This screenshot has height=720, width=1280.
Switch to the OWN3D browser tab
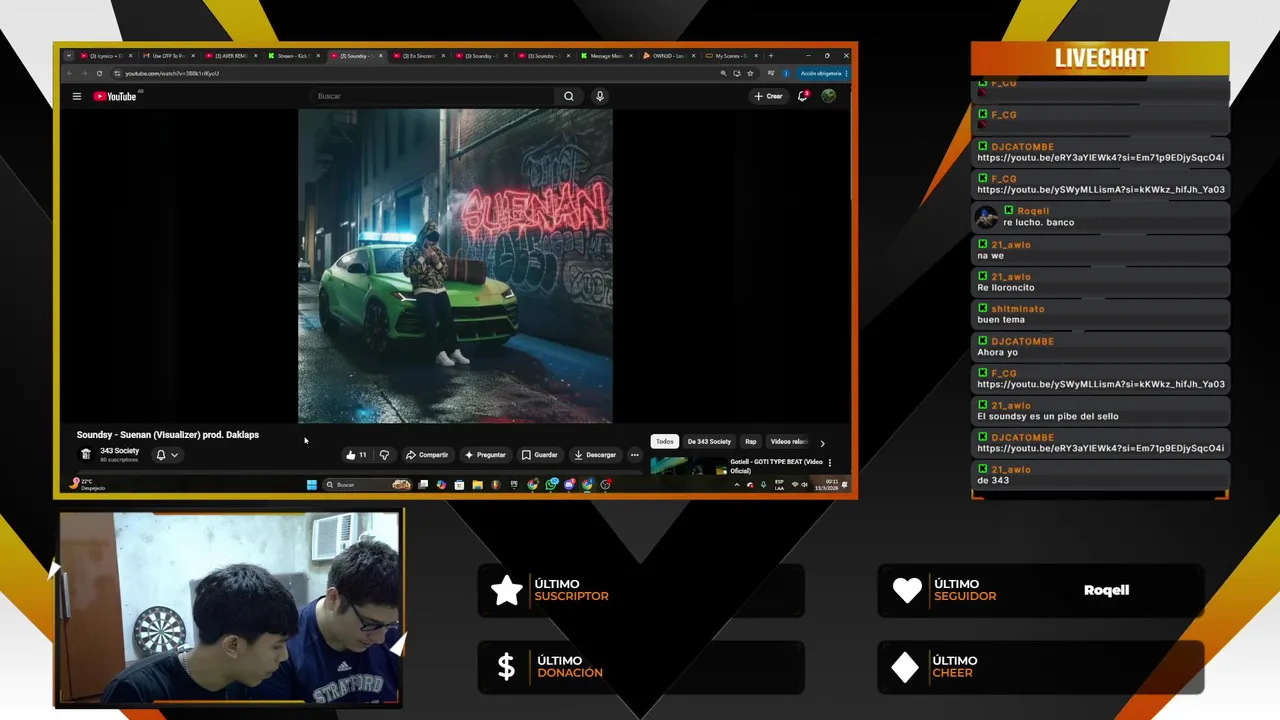tap(668, 56)
